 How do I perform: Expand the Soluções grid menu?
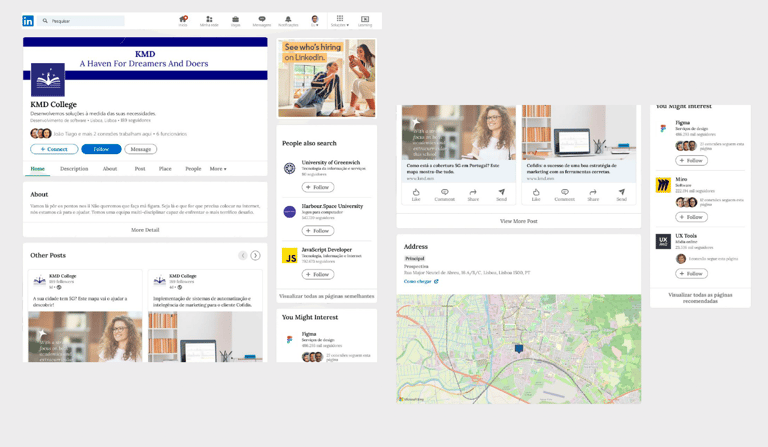(339, 21)
